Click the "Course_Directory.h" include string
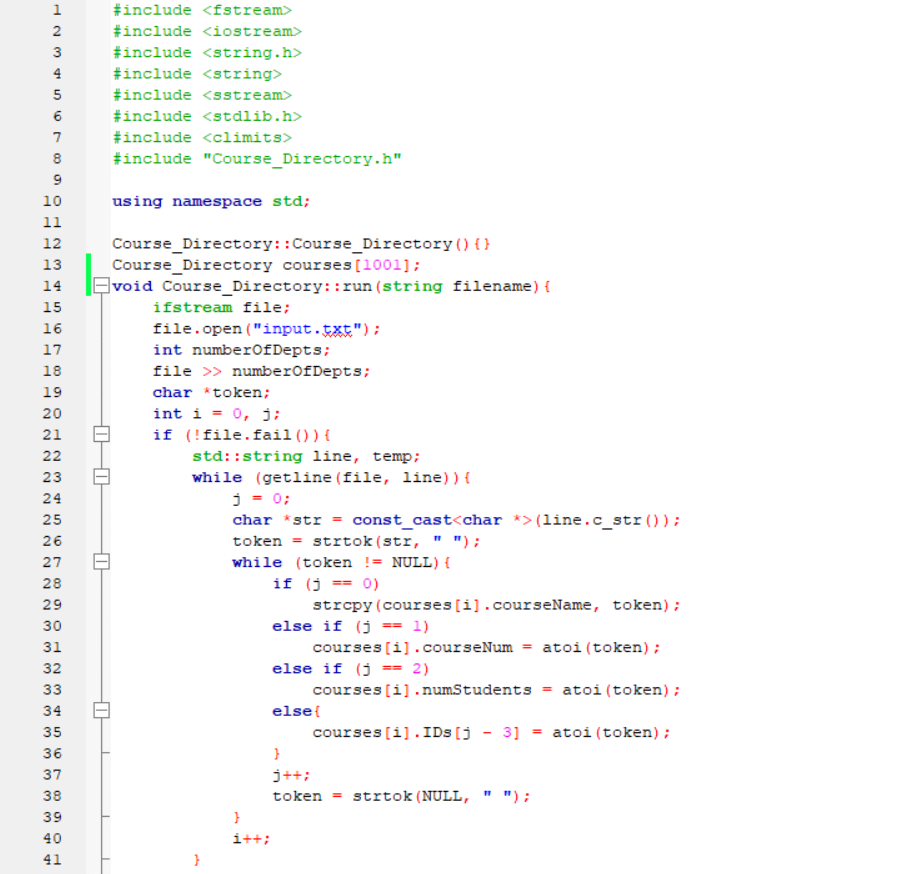 pyautogui.click(x=302, y=159)
